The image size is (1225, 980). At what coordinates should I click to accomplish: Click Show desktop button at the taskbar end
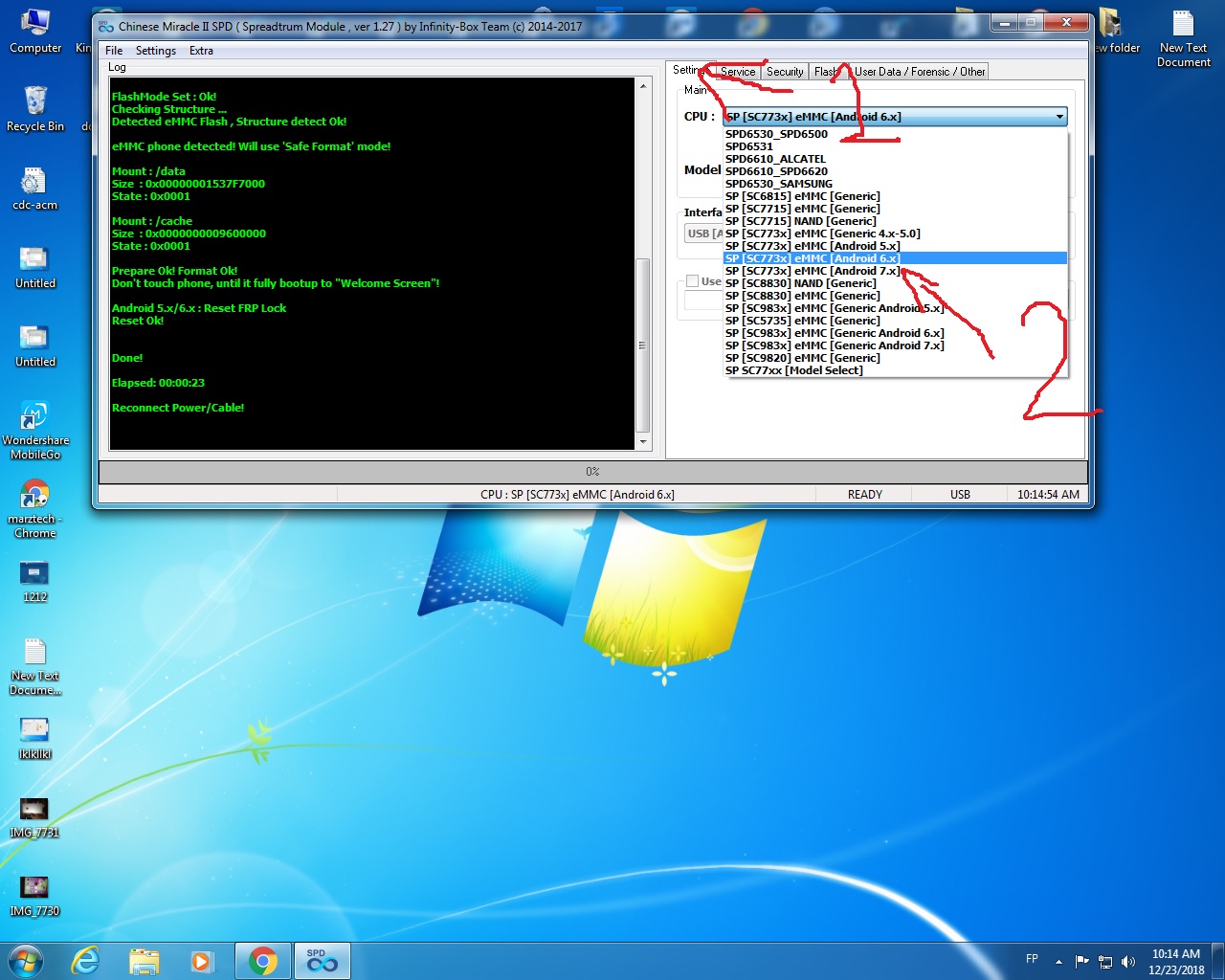1218,962
